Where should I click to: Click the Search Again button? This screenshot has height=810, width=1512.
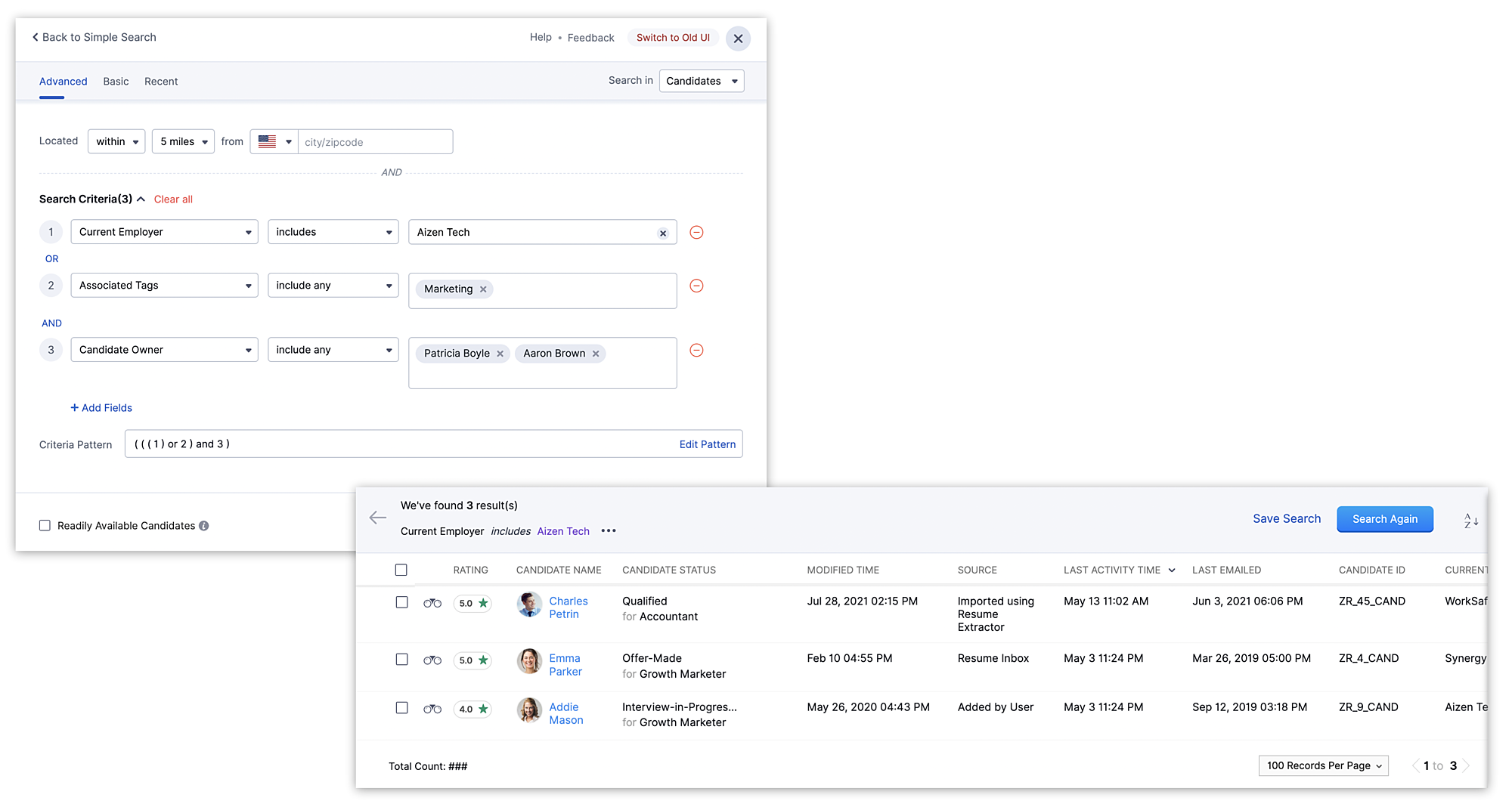tap(1384, 519)
